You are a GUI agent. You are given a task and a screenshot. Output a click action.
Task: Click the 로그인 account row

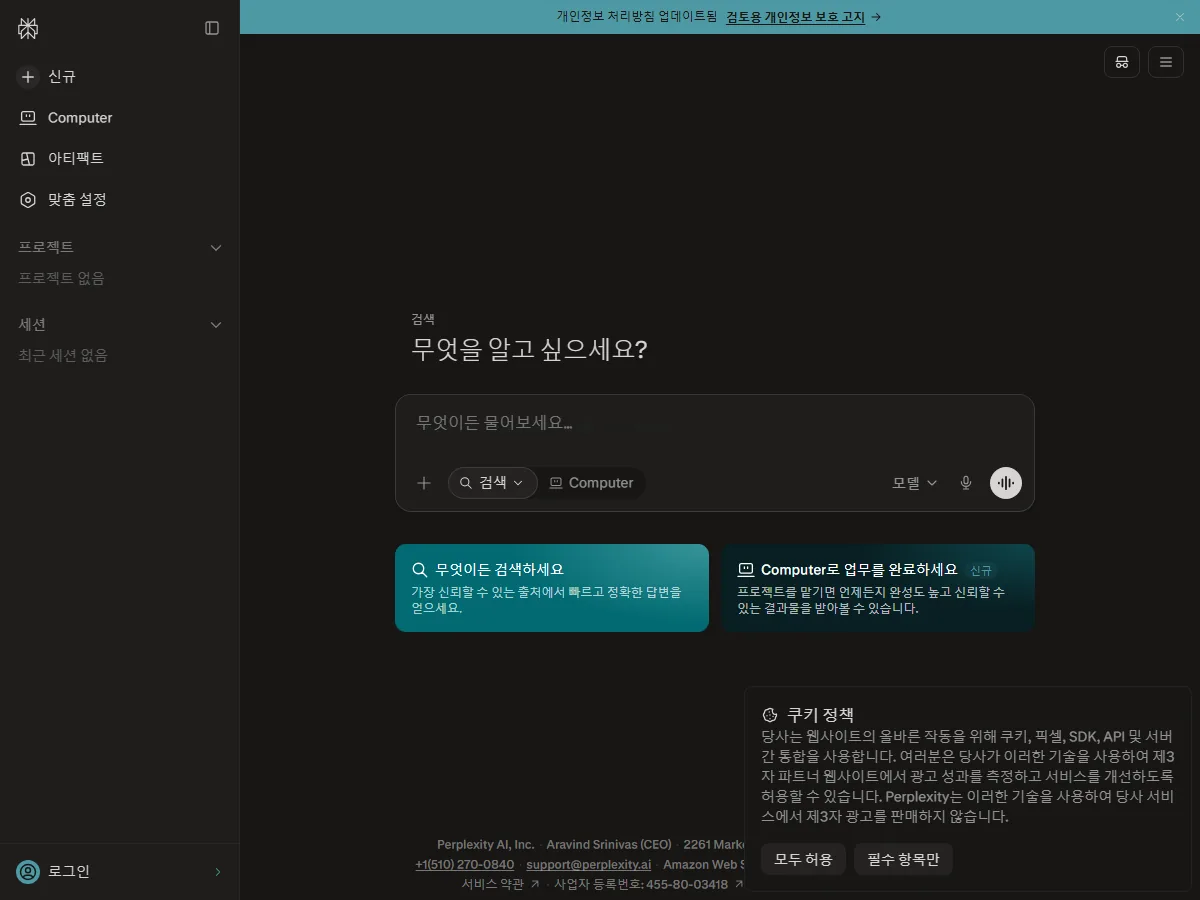(x=120, y=871)
